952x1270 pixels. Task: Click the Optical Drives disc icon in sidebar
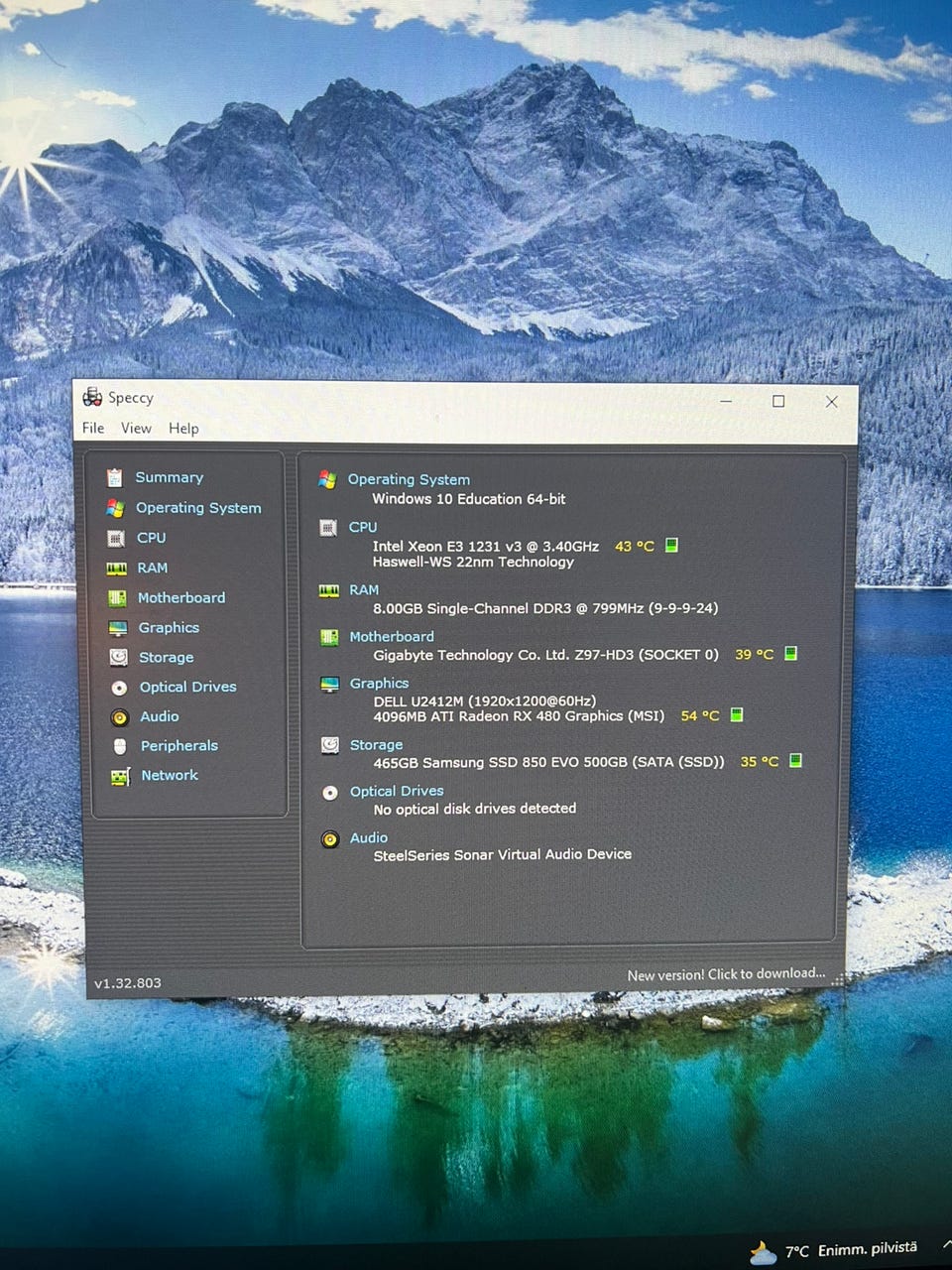click(x=119, y=688)
